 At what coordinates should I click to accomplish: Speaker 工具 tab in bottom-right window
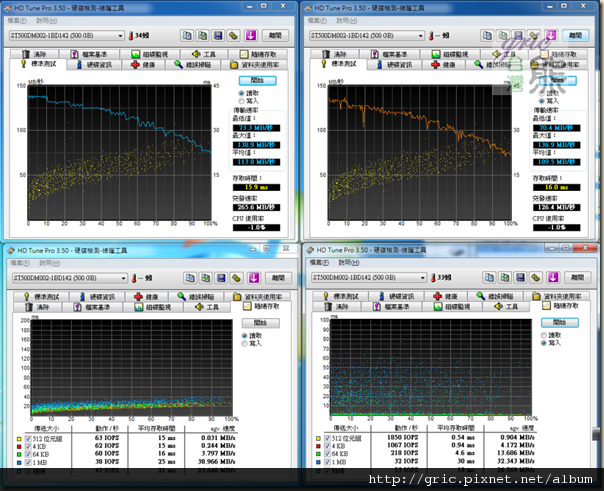pos(507,307)
